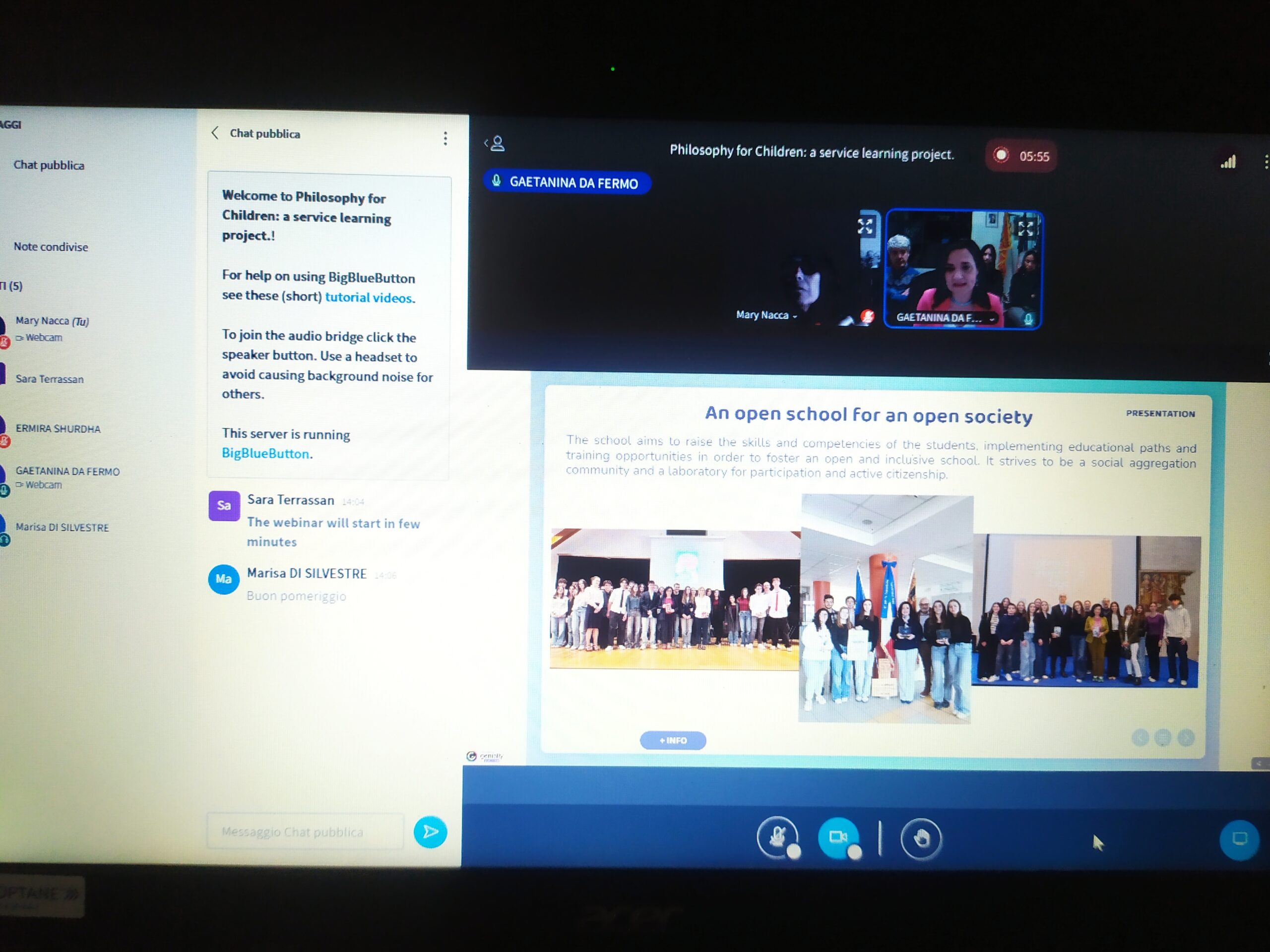The image size is (1270, 952).
Task: Click the presentation restore button at bottom right
Action: pyautogui.click(x=1239, y=839)
